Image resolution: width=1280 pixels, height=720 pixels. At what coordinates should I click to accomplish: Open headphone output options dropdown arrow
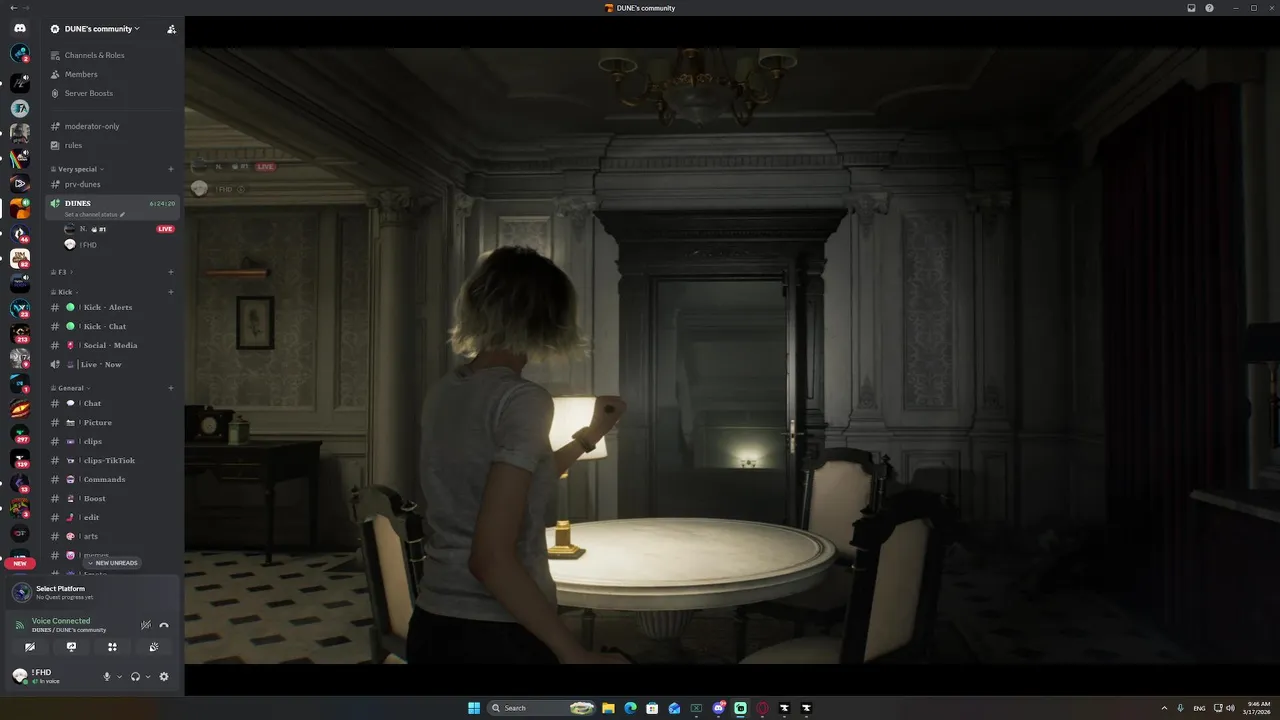point(148,677)
